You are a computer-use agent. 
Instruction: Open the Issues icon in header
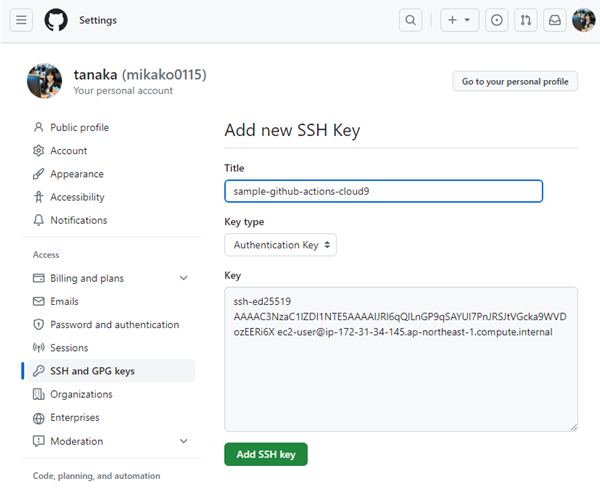[496, 20]
